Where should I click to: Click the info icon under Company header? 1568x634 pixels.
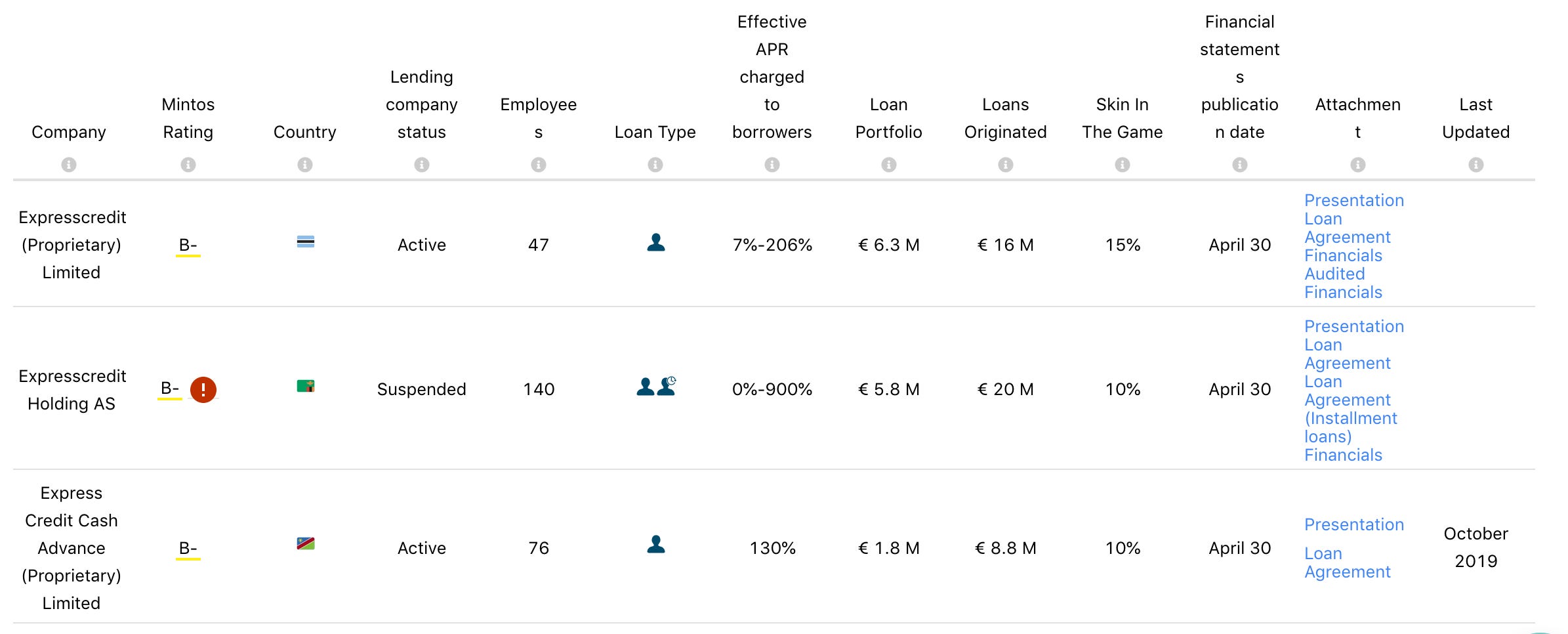click(69, 165)
